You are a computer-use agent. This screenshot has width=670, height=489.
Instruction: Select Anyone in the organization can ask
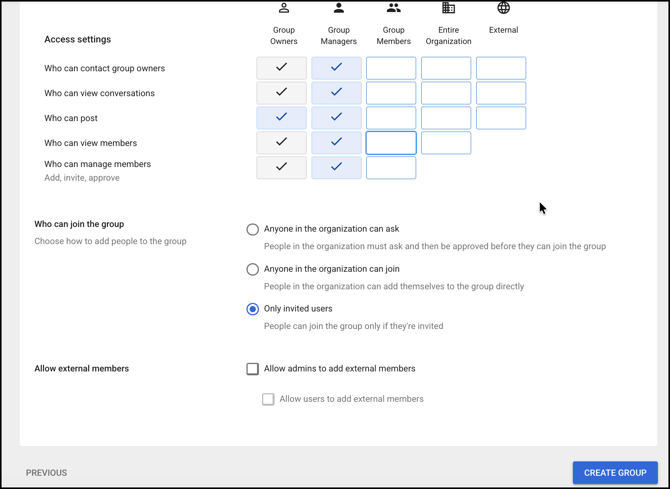(x=253, y=229)
